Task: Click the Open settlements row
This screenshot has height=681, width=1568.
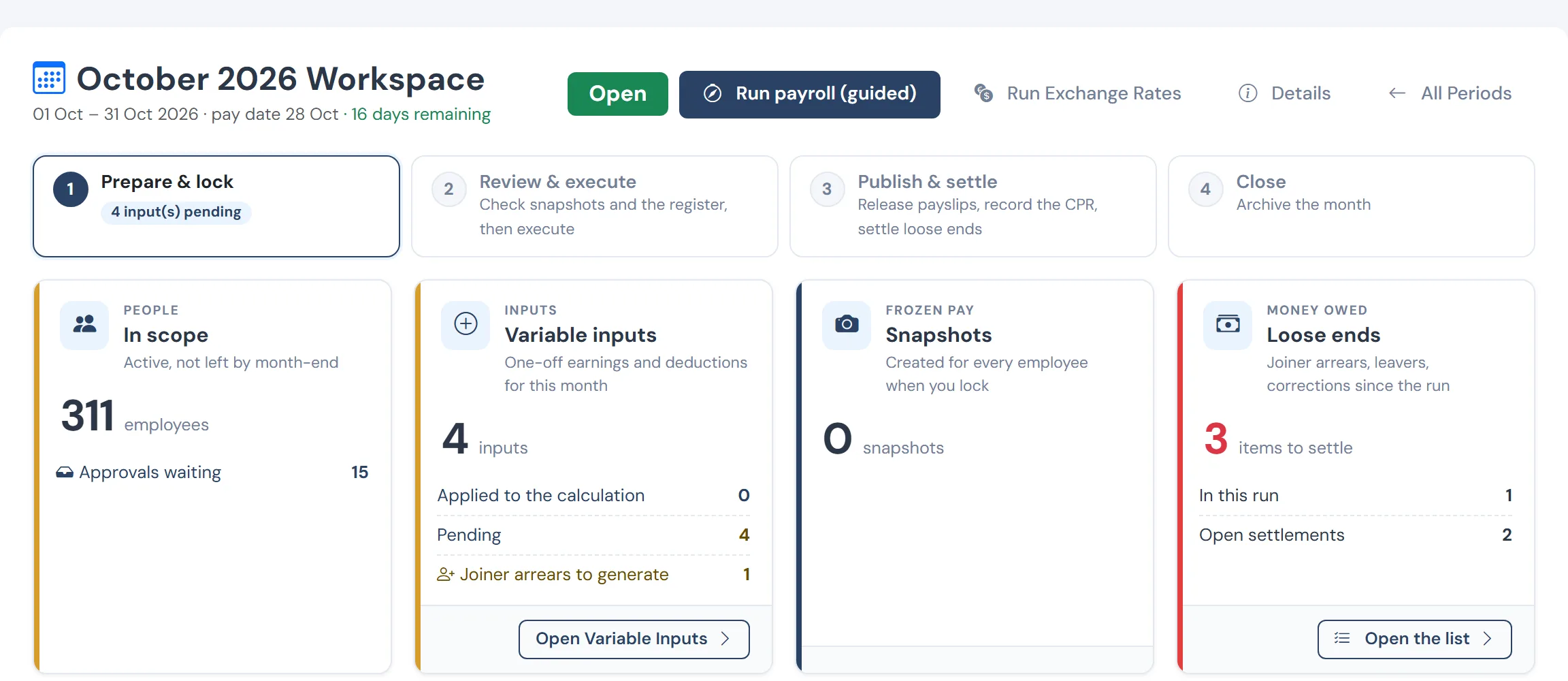Action: (x=1356, y=535)
